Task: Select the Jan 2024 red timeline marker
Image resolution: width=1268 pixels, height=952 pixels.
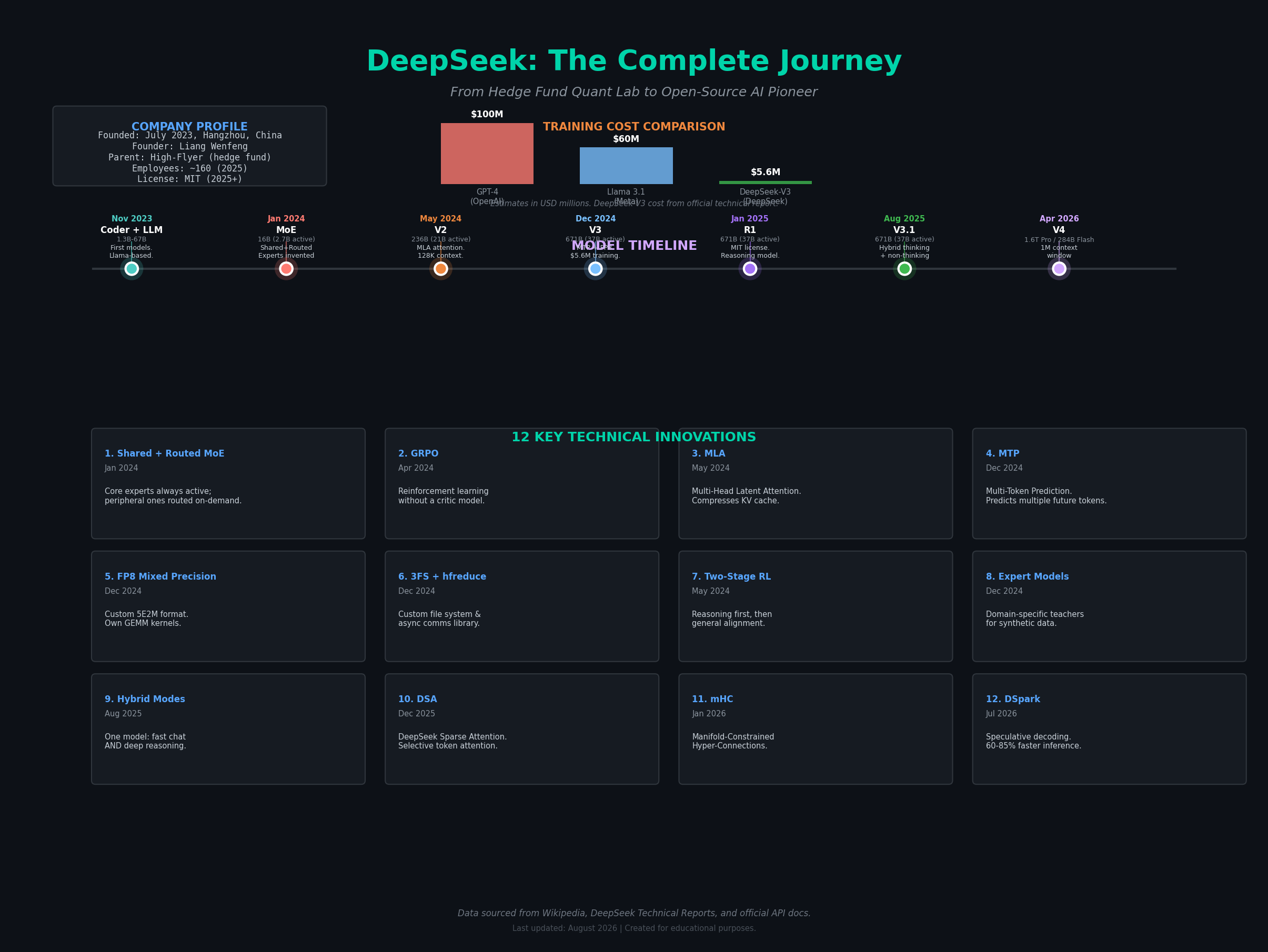Action: (286, 269)
